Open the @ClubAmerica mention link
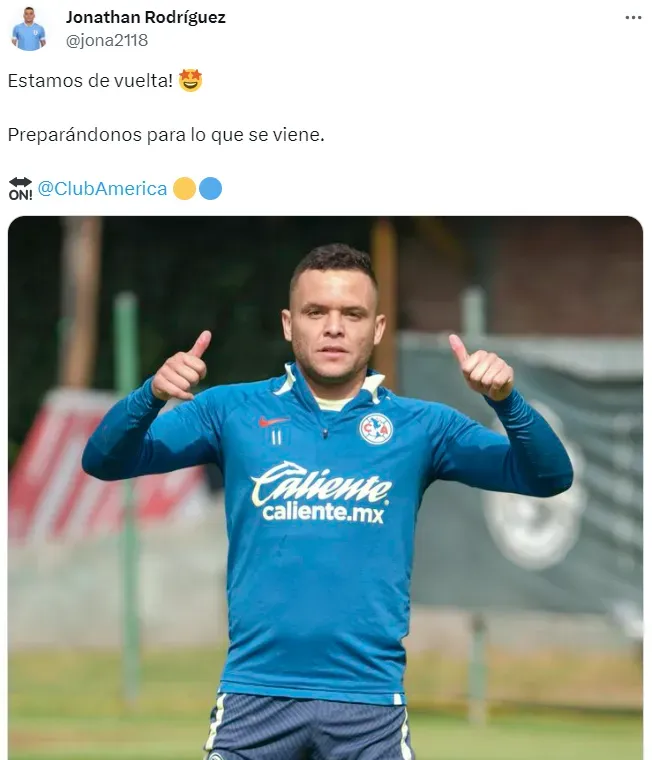 pos(102,189)
